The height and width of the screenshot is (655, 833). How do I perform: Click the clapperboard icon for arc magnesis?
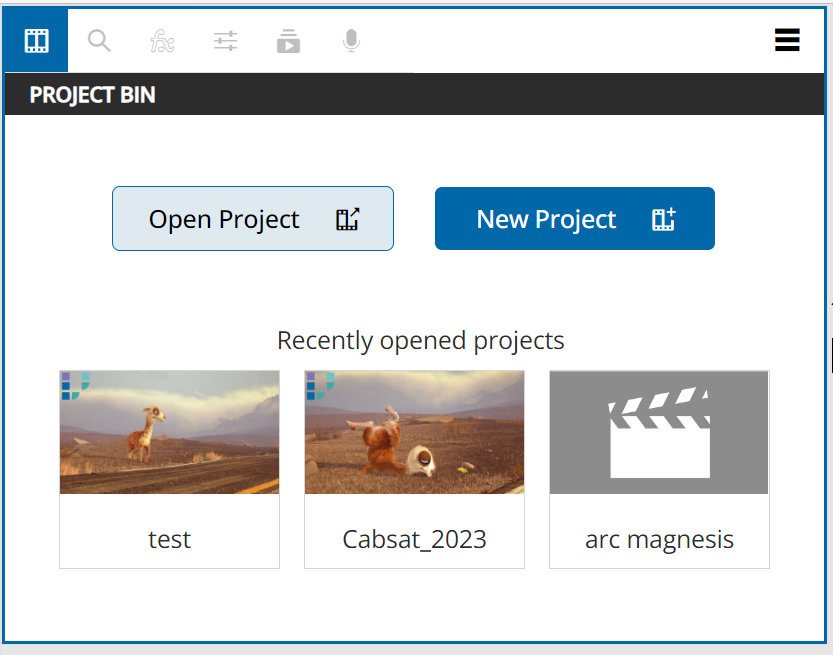point(659,433)
